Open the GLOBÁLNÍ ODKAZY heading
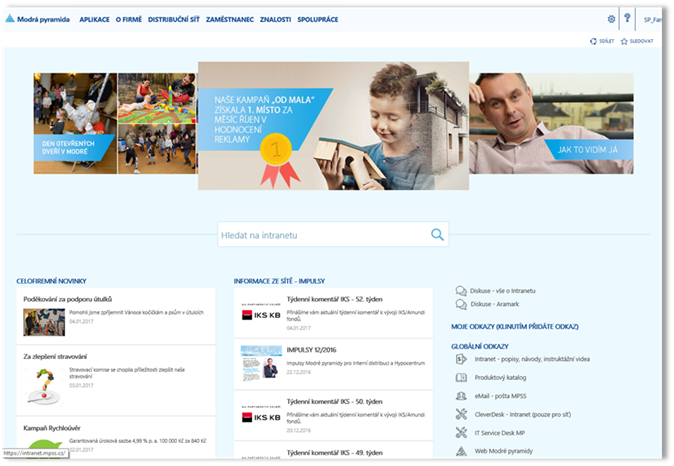Viewport: 674px width, 466px height. click(480, 346)
